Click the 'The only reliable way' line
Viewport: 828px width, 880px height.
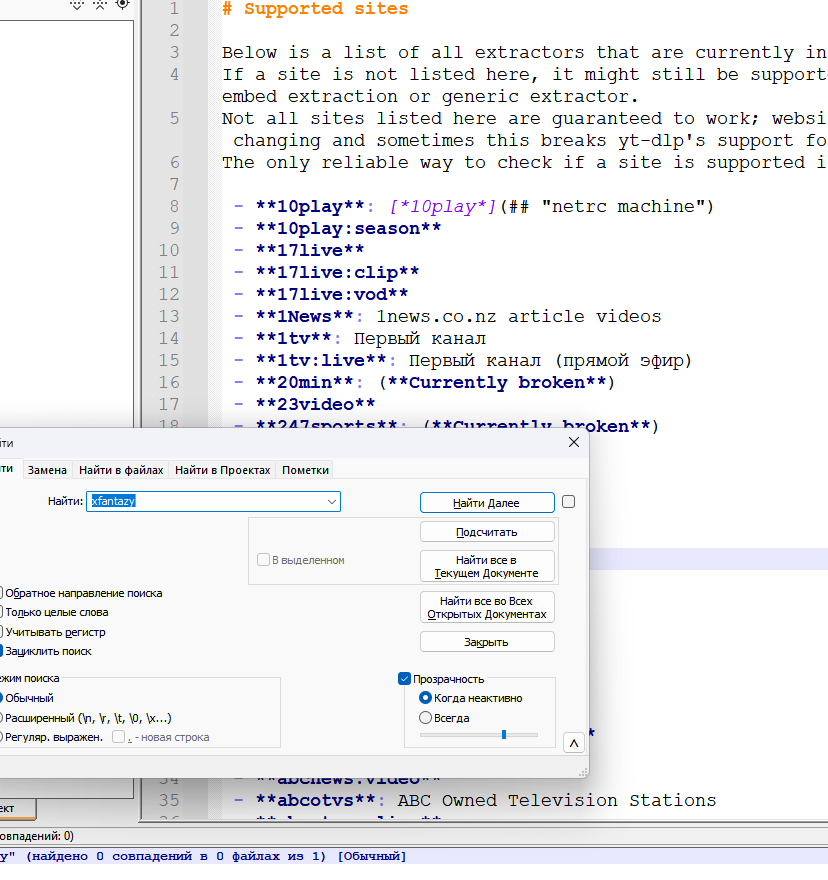(524, 163)
